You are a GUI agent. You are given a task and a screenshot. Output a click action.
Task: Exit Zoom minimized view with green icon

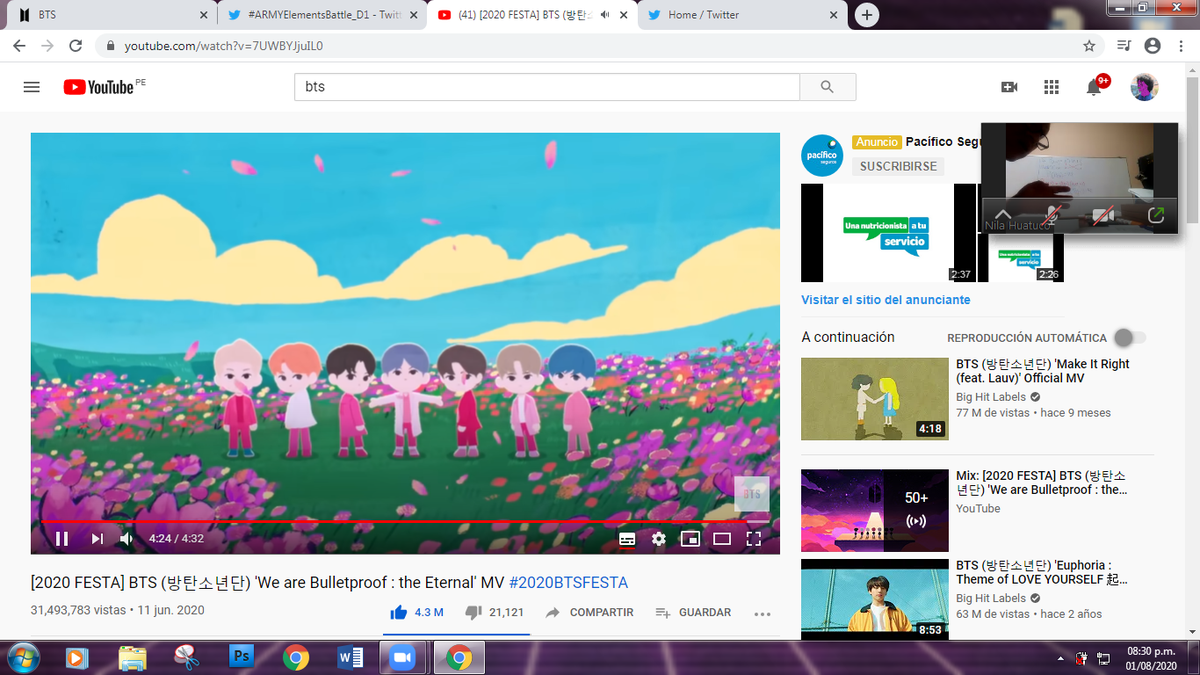coord(1156,215)
